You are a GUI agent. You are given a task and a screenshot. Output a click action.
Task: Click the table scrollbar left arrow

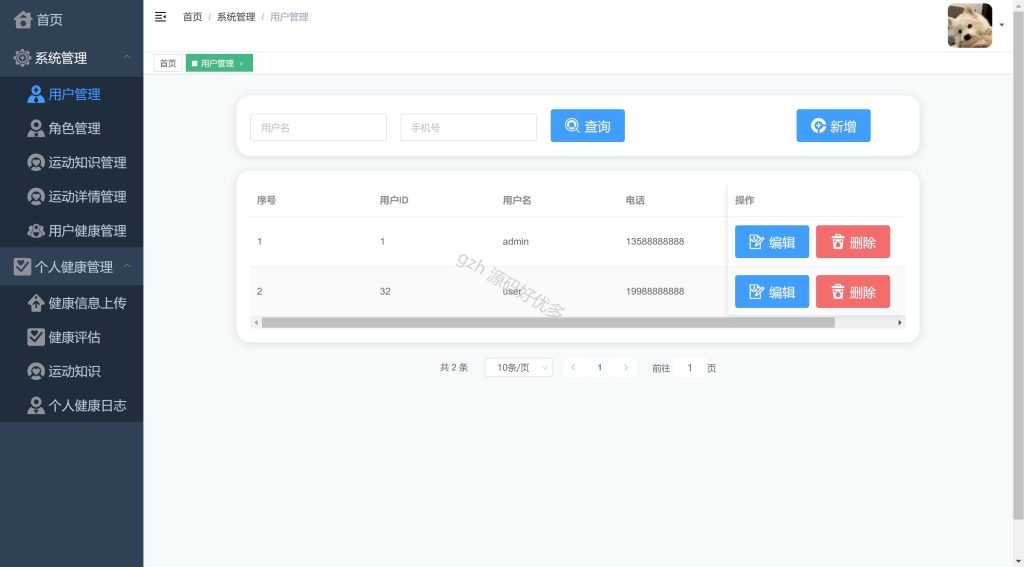(256, 323)
